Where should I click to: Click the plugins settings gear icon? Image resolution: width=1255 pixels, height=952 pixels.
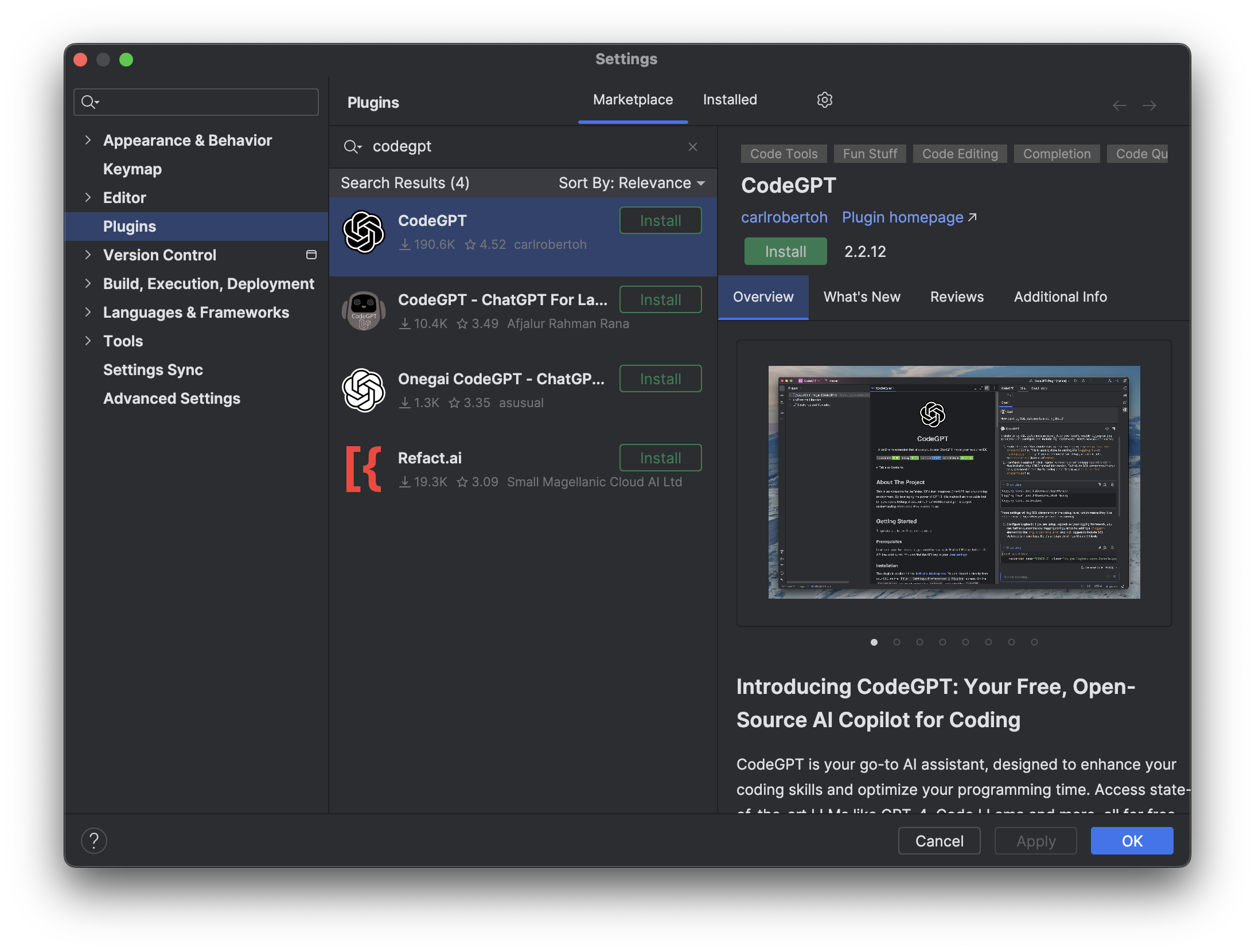[x=824, y=100]
